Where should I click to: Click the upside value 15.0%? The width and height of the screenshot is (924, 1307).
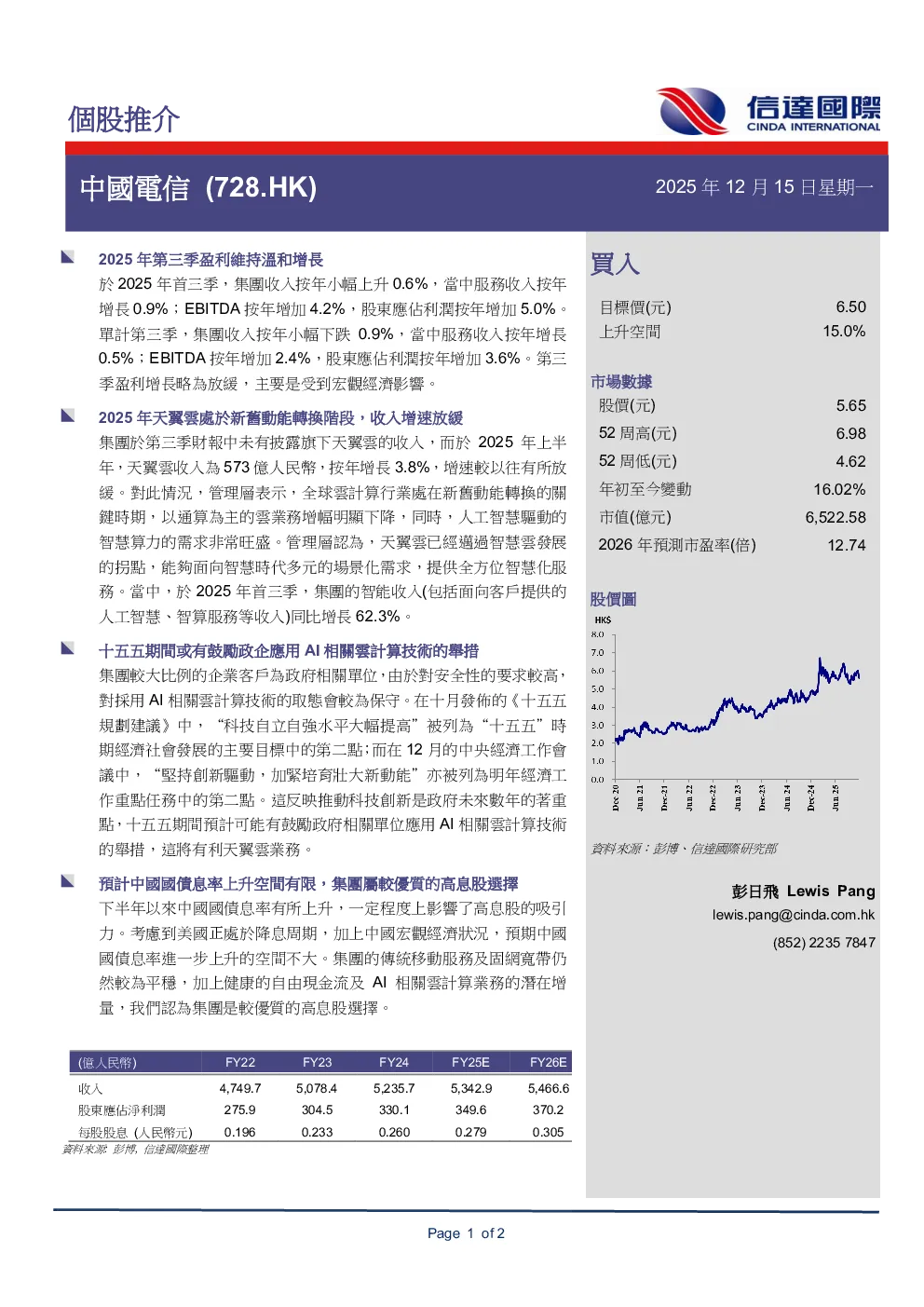point(844,331)
